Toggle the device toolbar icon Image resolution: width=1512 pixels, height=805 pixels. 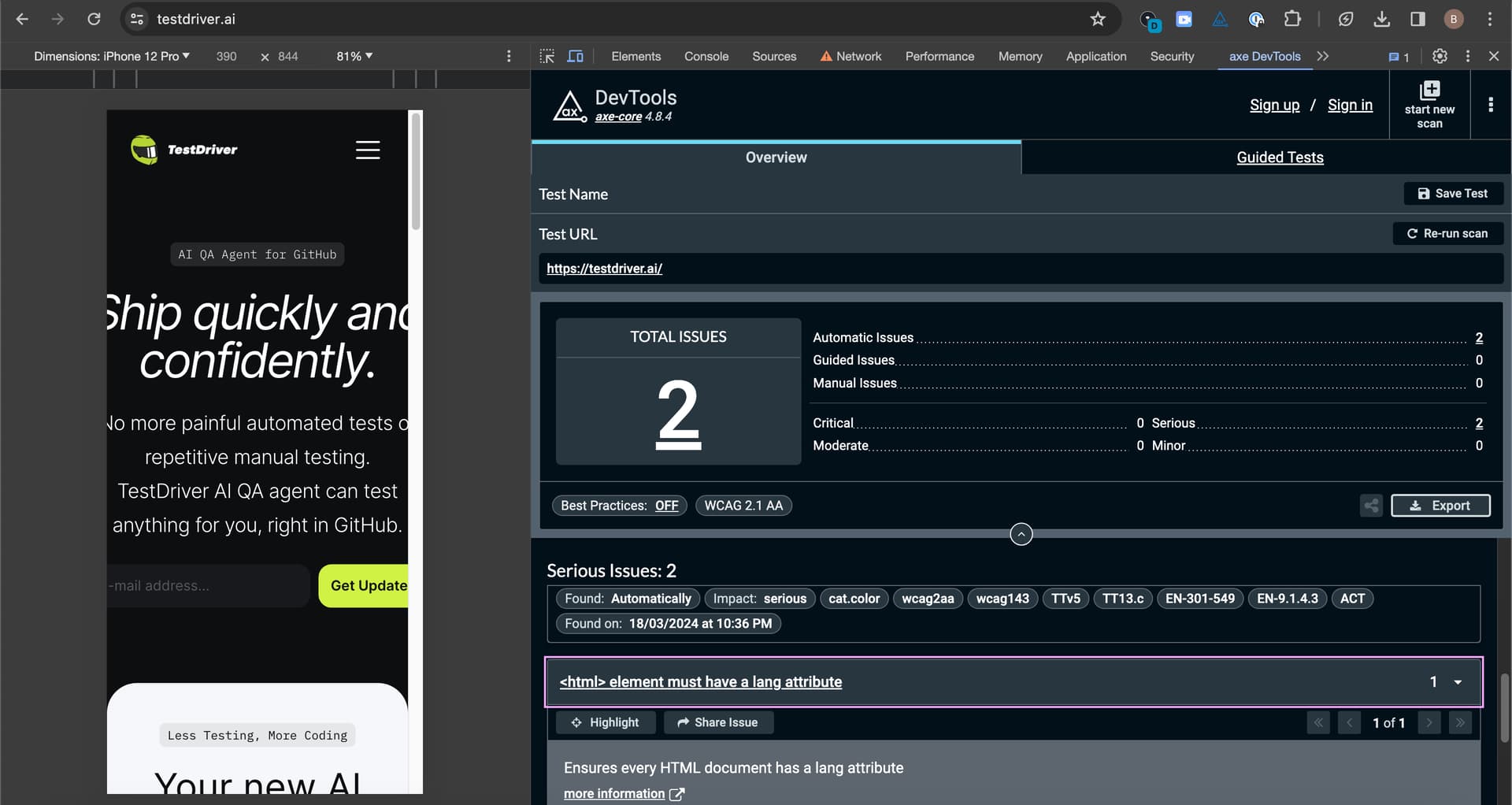(576, 56)
